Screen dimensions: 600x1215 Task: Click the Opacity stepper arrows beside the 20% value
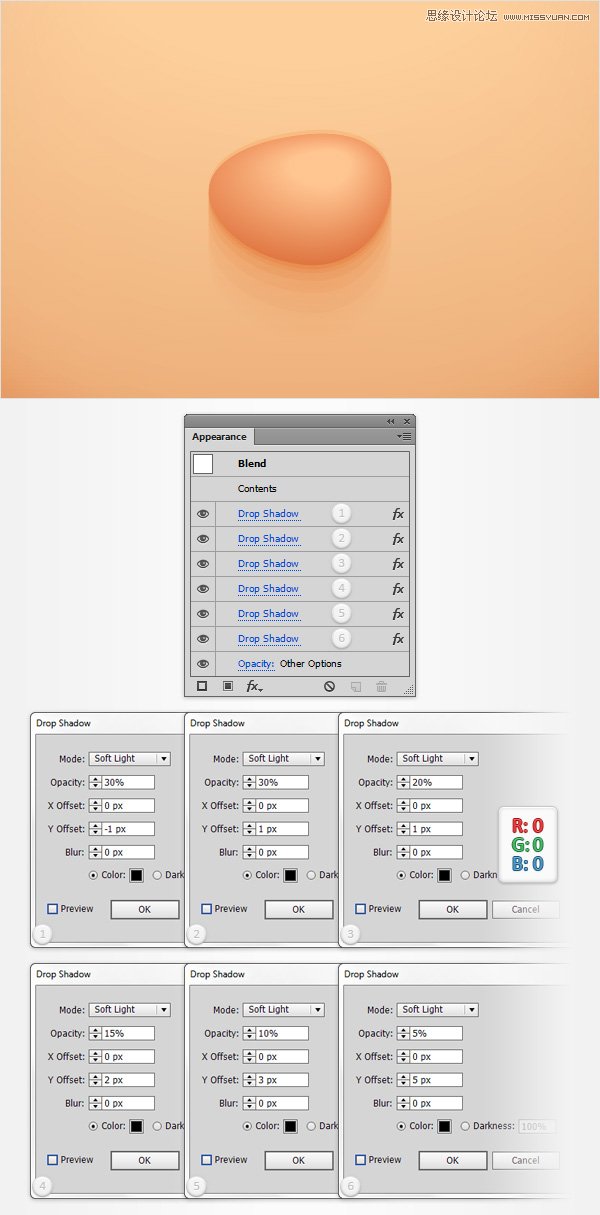click(403, 783)
